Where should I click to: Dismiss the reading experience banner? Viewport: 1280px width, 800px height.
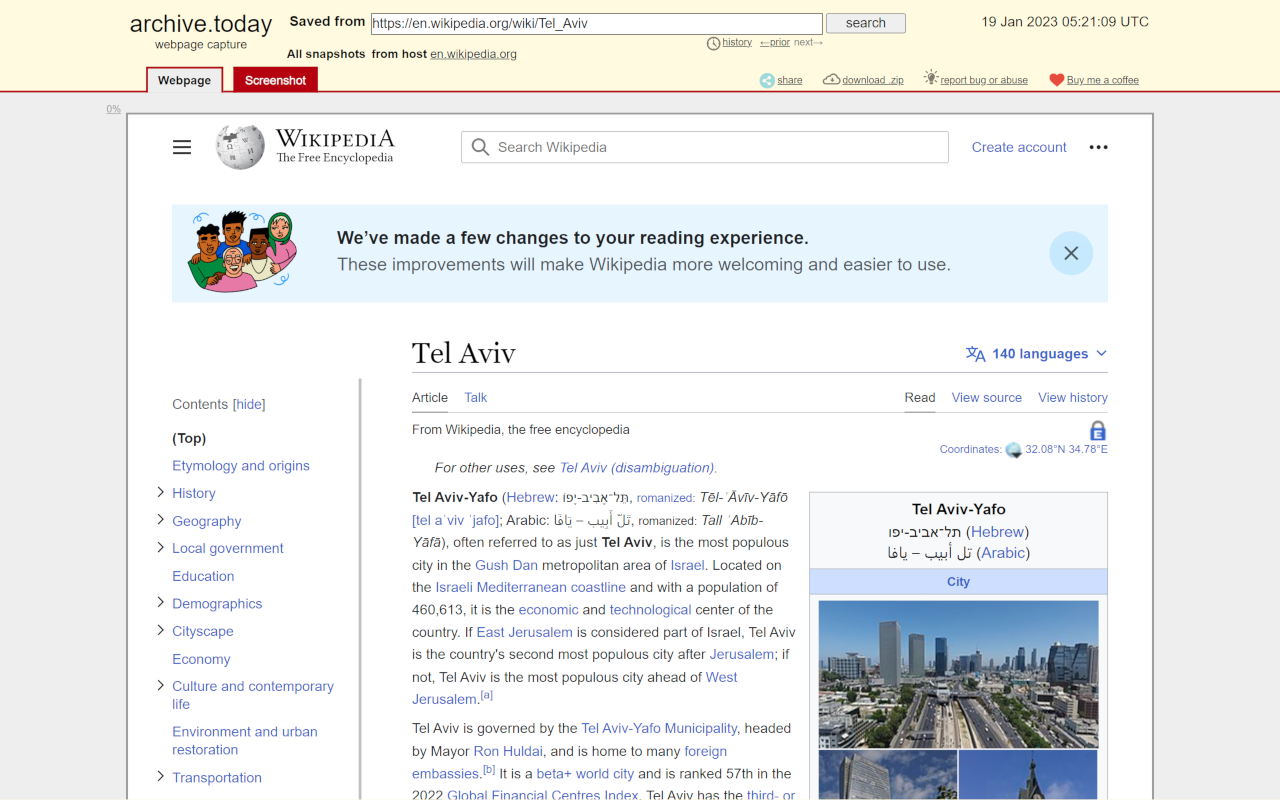[1071, 253]
